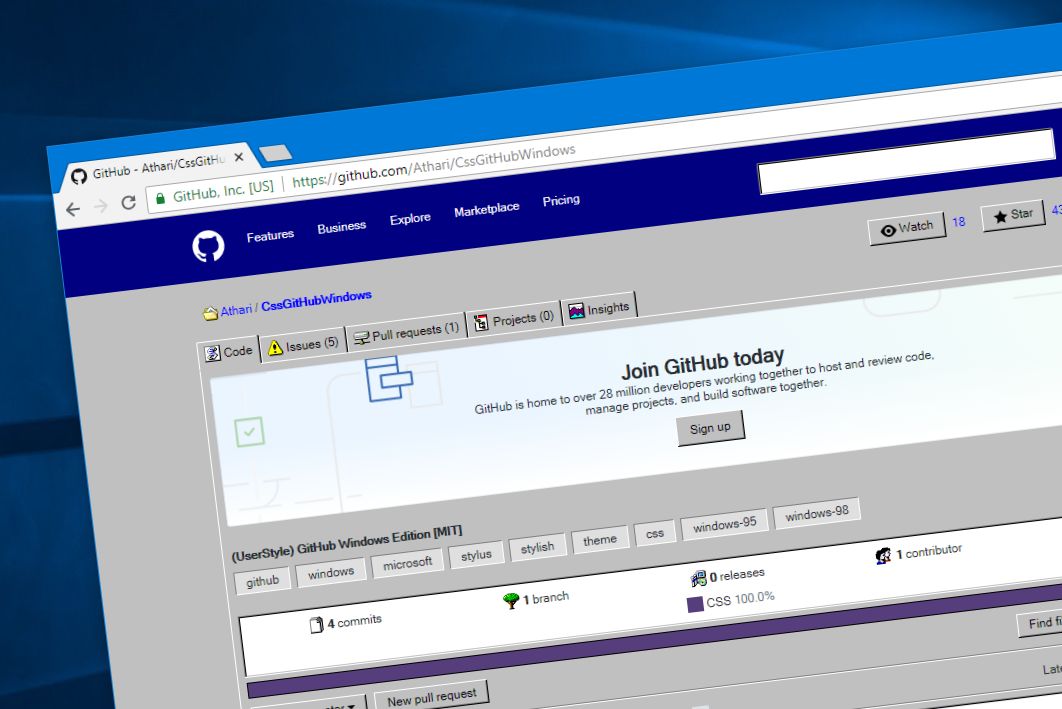1062x709 pixels.
Task: Open the 4 commits link
Action: 354,621
